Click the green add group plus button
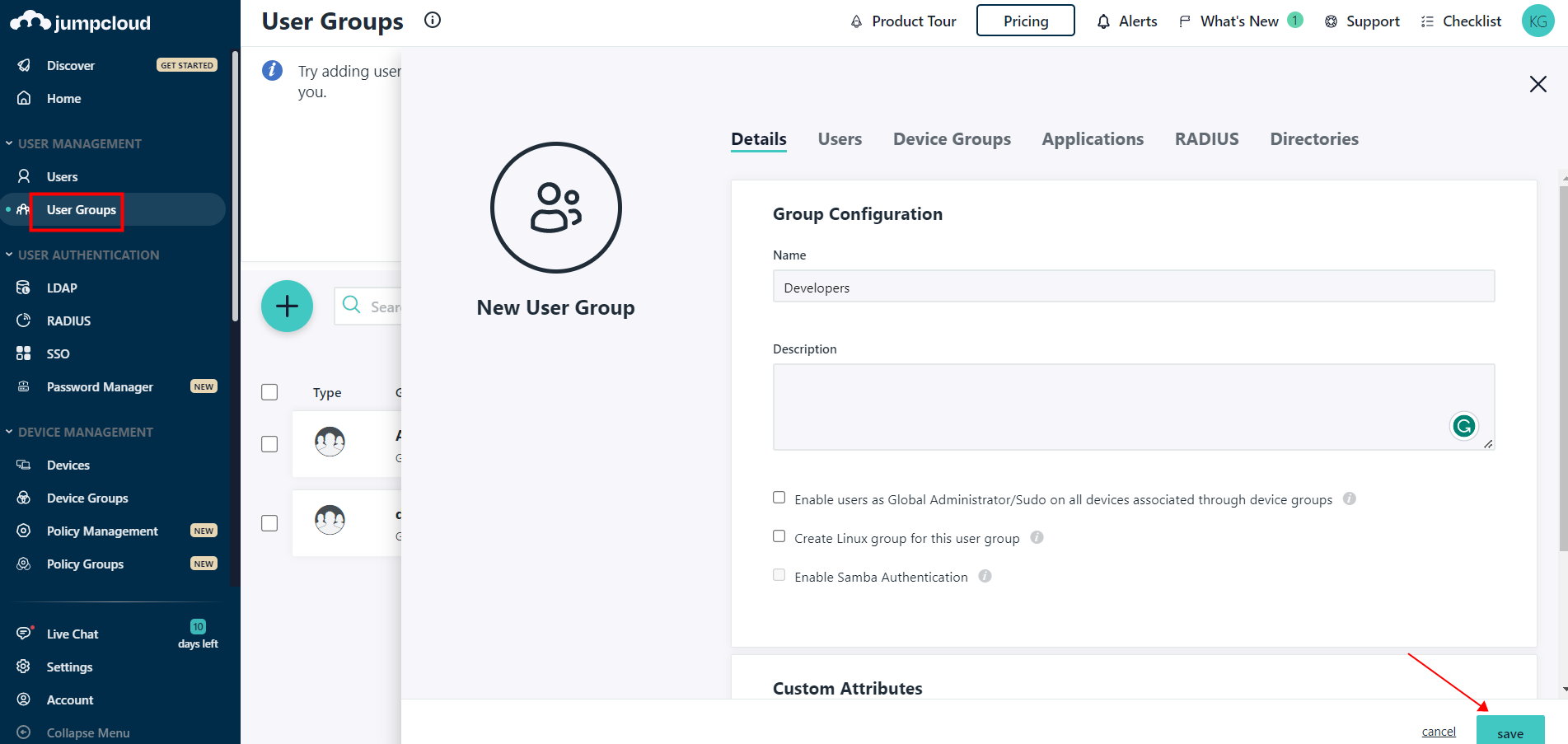1568x744 pixels. (287, 306)
